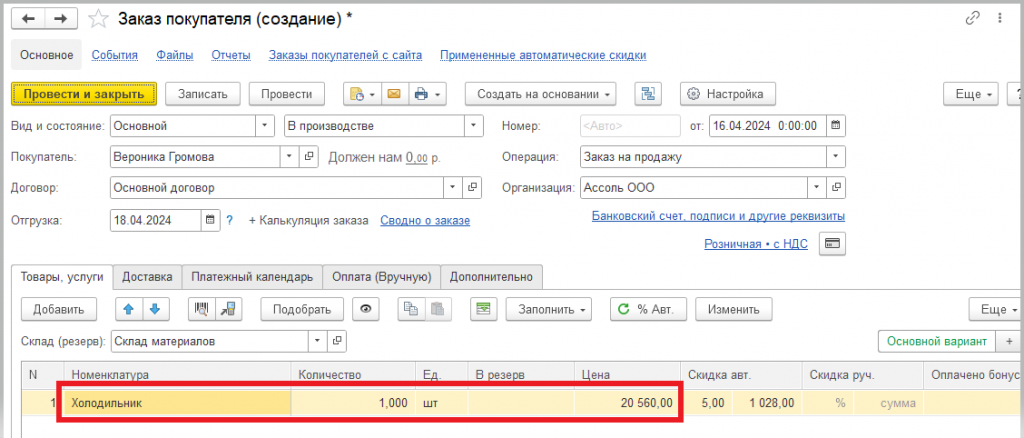Click the Изменить button
Viewport: 1024px width, 438px height.
pos(735,309)
